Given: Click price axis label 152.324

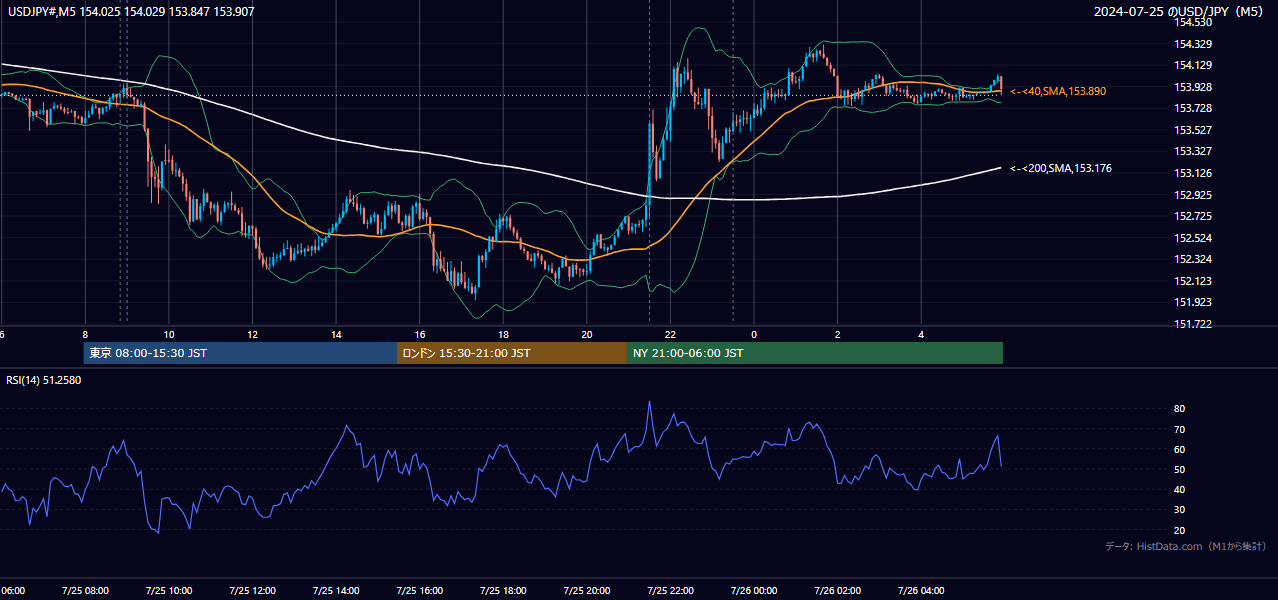Looking at the screenshot, I should [x=1193, y=259].
